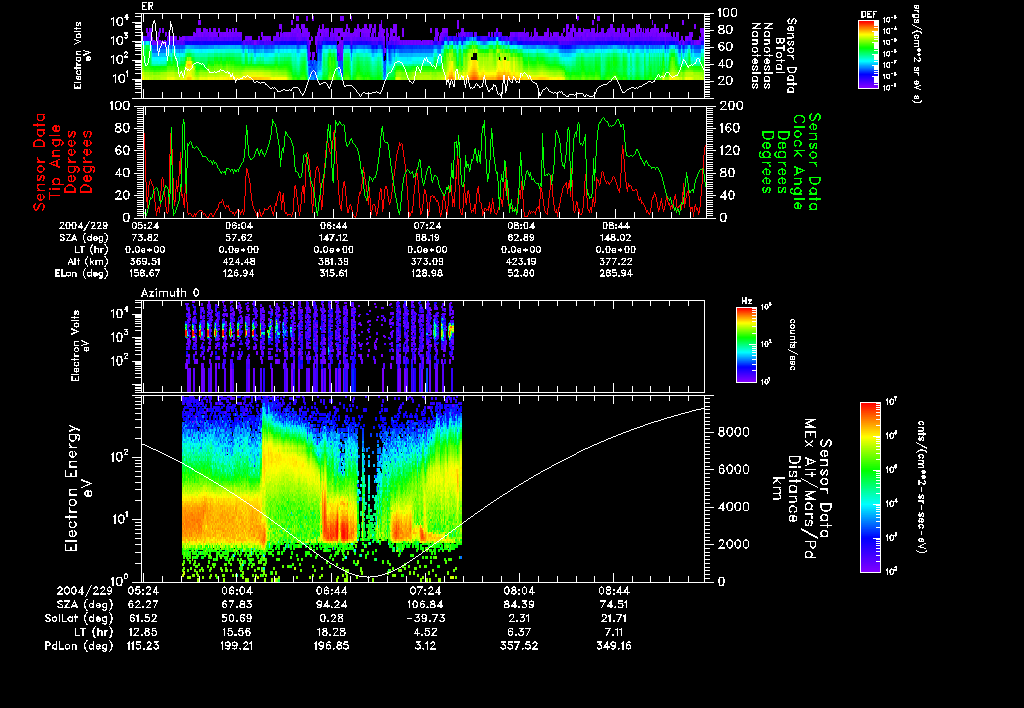The width and height of the screenshot is (1024, 708).
Task: Click the cnts/(cm**2-sr-sec-eV) color bar
Action: click(870, 487)
